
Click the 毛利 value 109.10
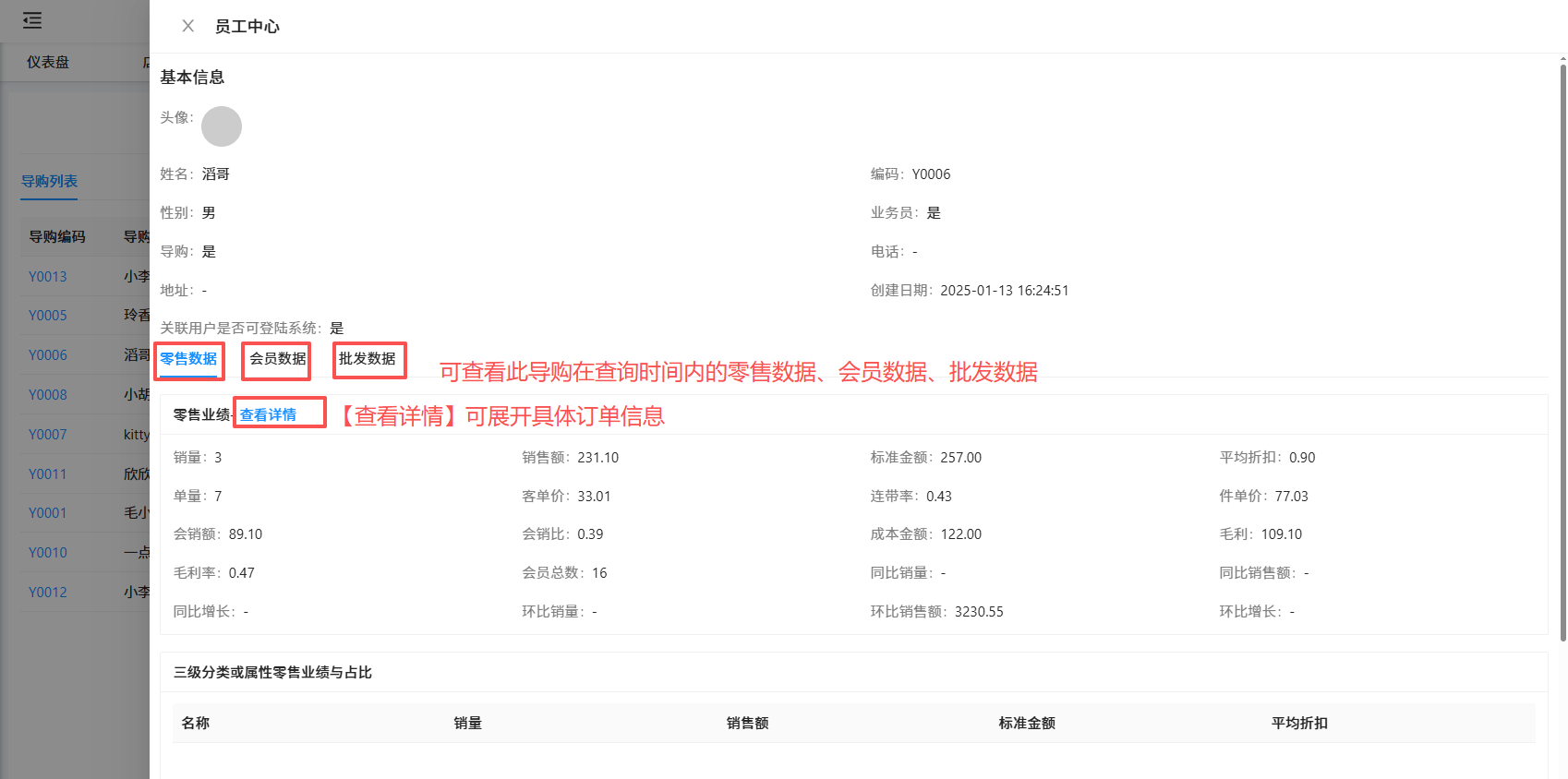(1282, 533)
